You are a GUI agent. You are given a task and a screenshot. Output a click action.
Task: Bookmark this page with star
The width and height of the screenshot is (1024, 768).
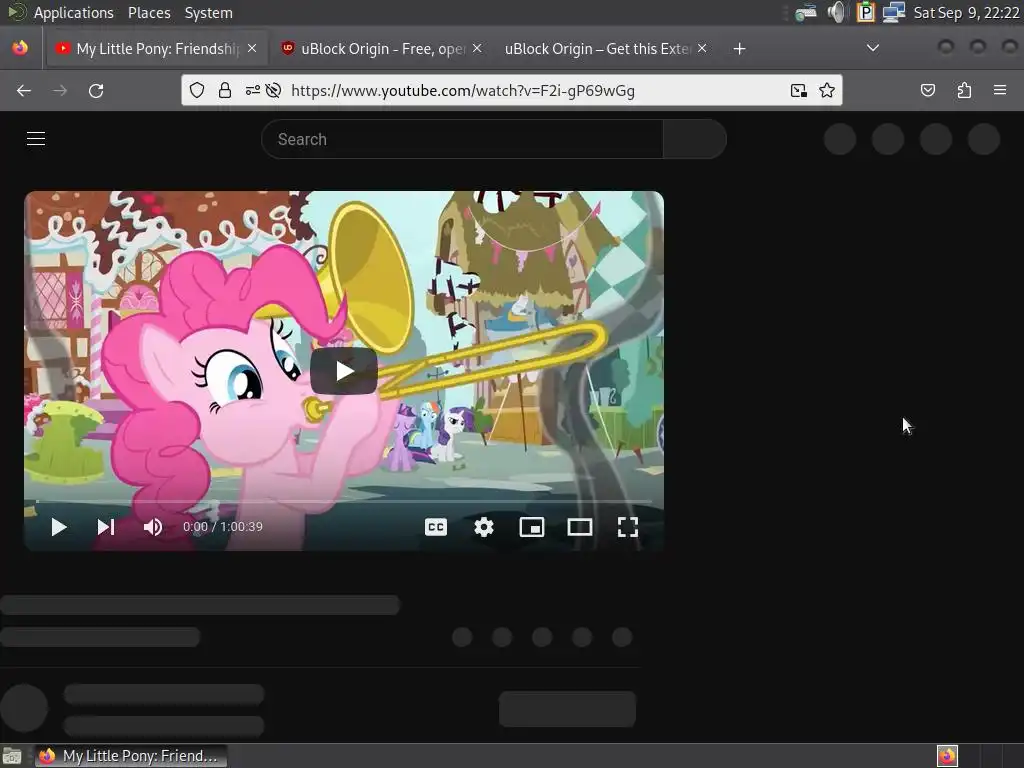click(x=827, y=90)
